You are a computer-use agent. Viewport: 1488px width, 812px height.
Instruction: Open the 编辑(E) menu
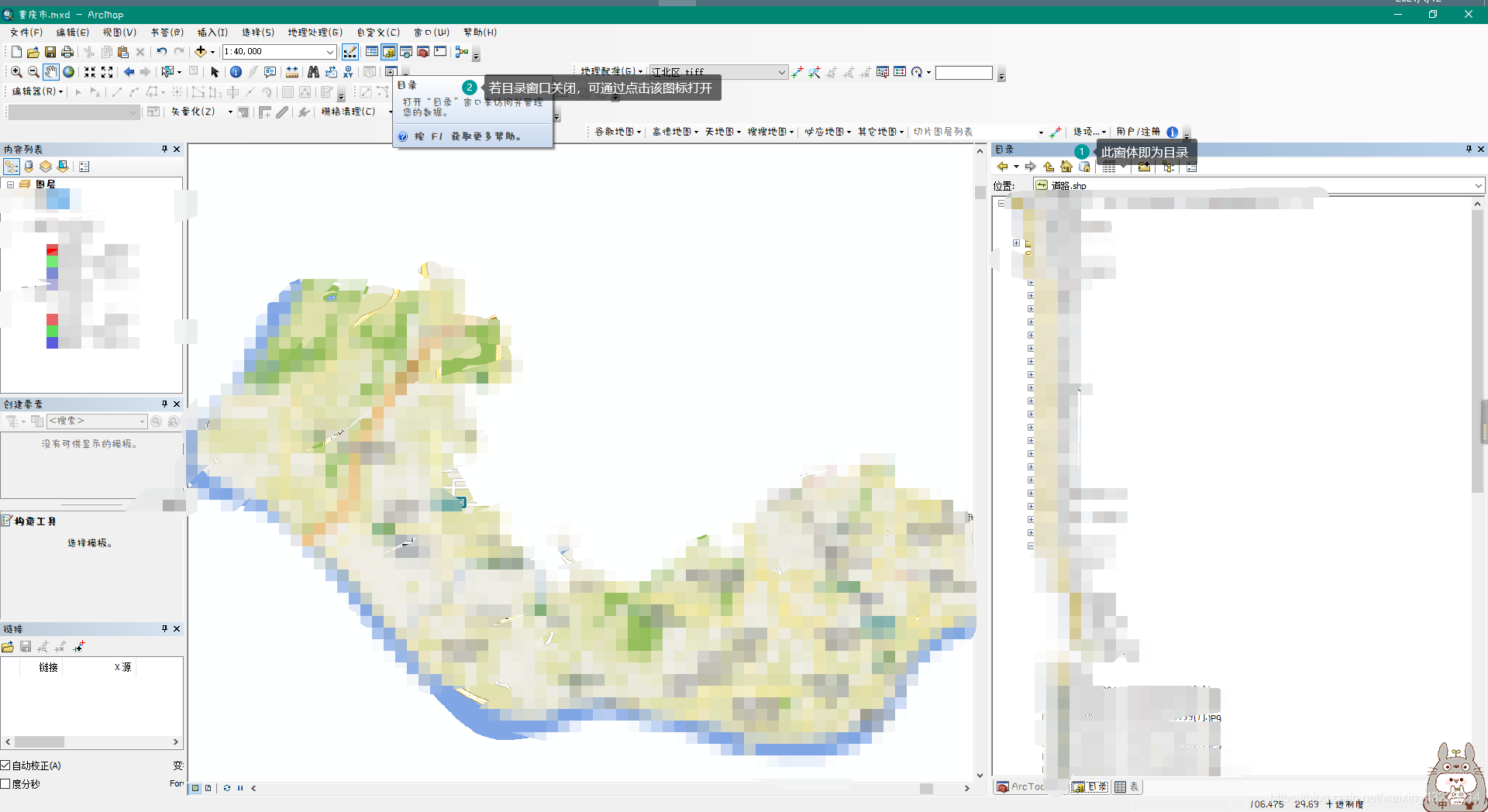coord(72,33)
